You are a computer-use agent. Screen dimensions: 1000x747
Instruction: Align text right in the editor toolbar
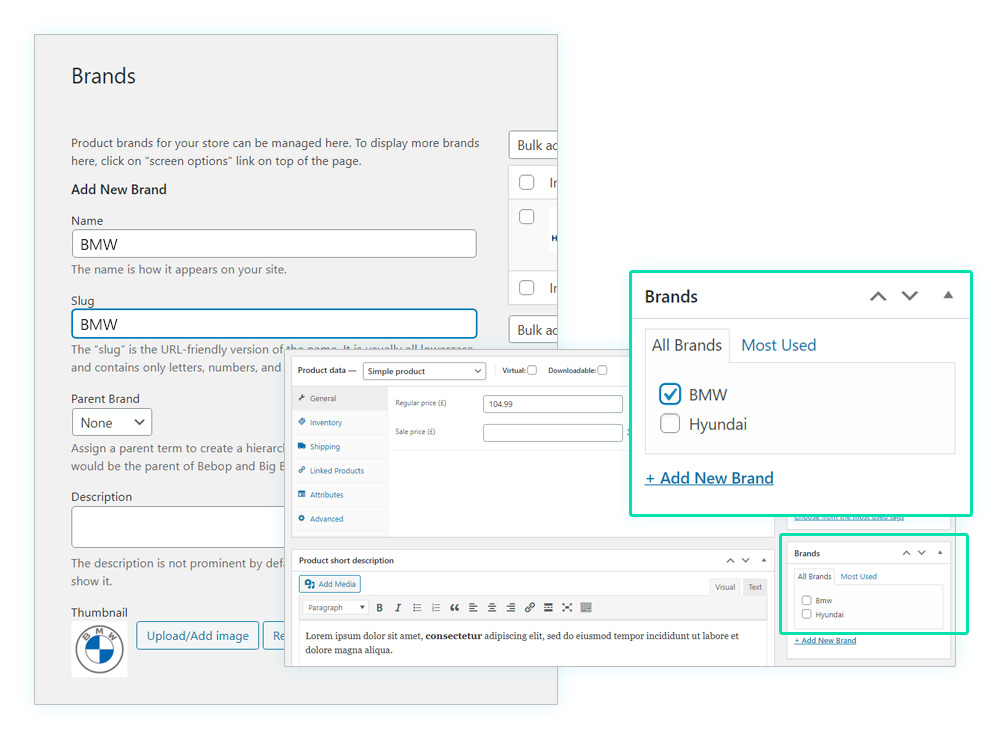tap(511, 608)
